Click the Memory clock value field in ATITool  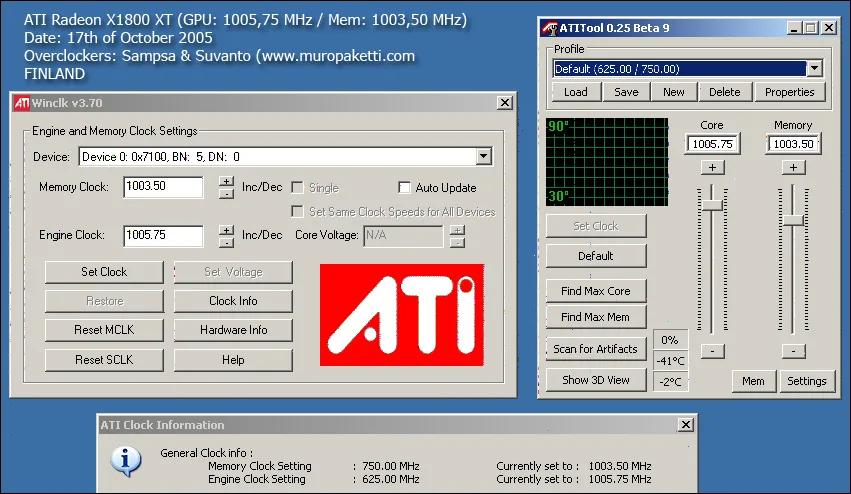pyautogui.click(x=793, y=144)
